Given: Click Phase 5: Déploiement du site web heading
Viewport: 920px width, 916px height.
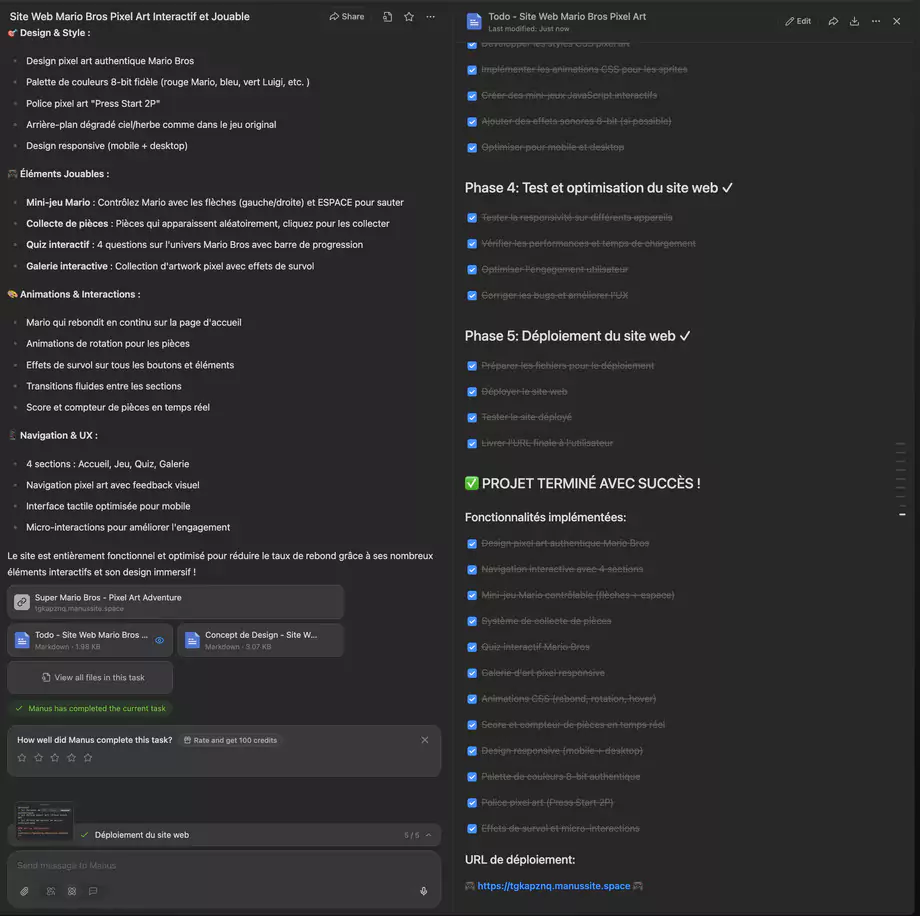Looking at the screenshot, I should (x=577, y=336).
